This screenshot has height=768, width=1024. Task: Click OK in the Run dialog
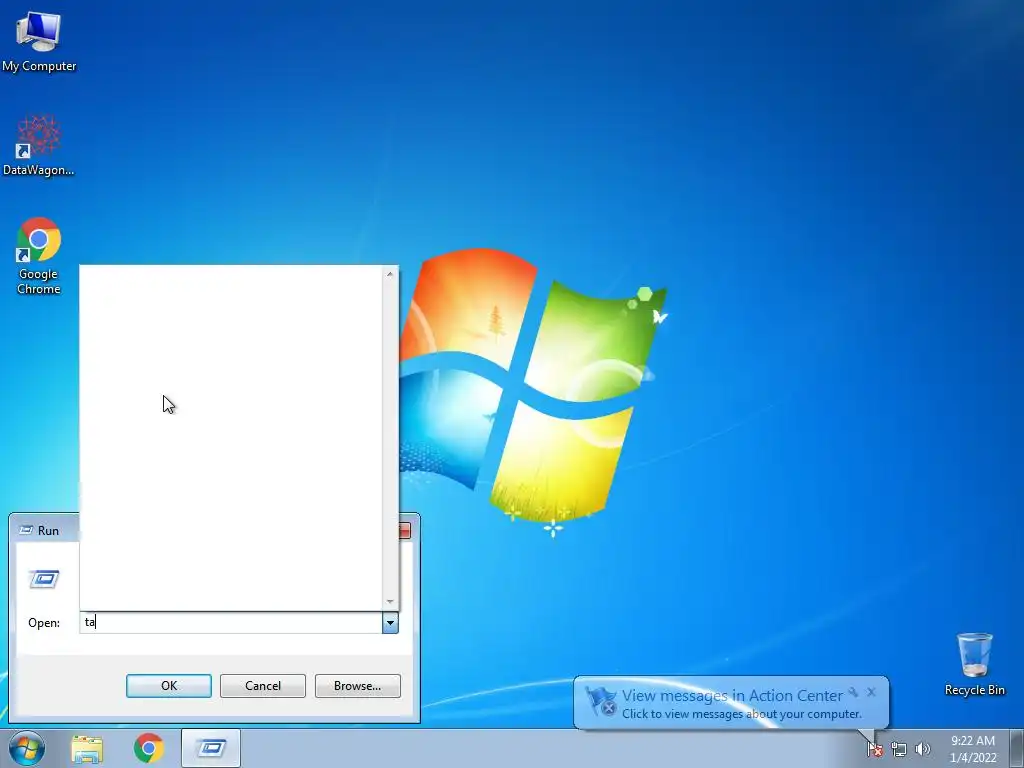168,686
